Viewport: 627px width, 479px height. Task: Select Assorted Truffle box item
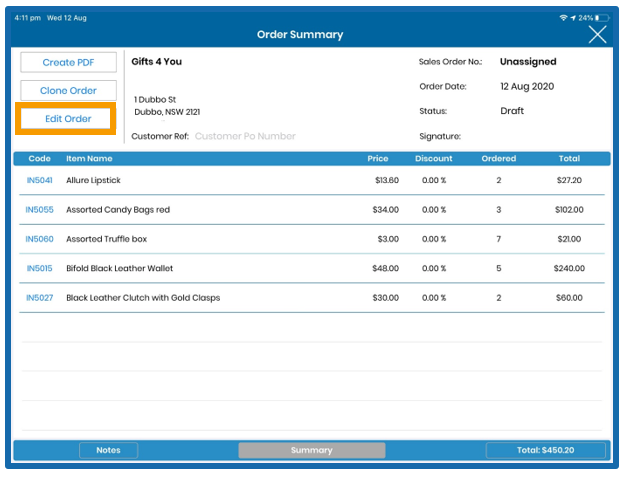point(106,239)
